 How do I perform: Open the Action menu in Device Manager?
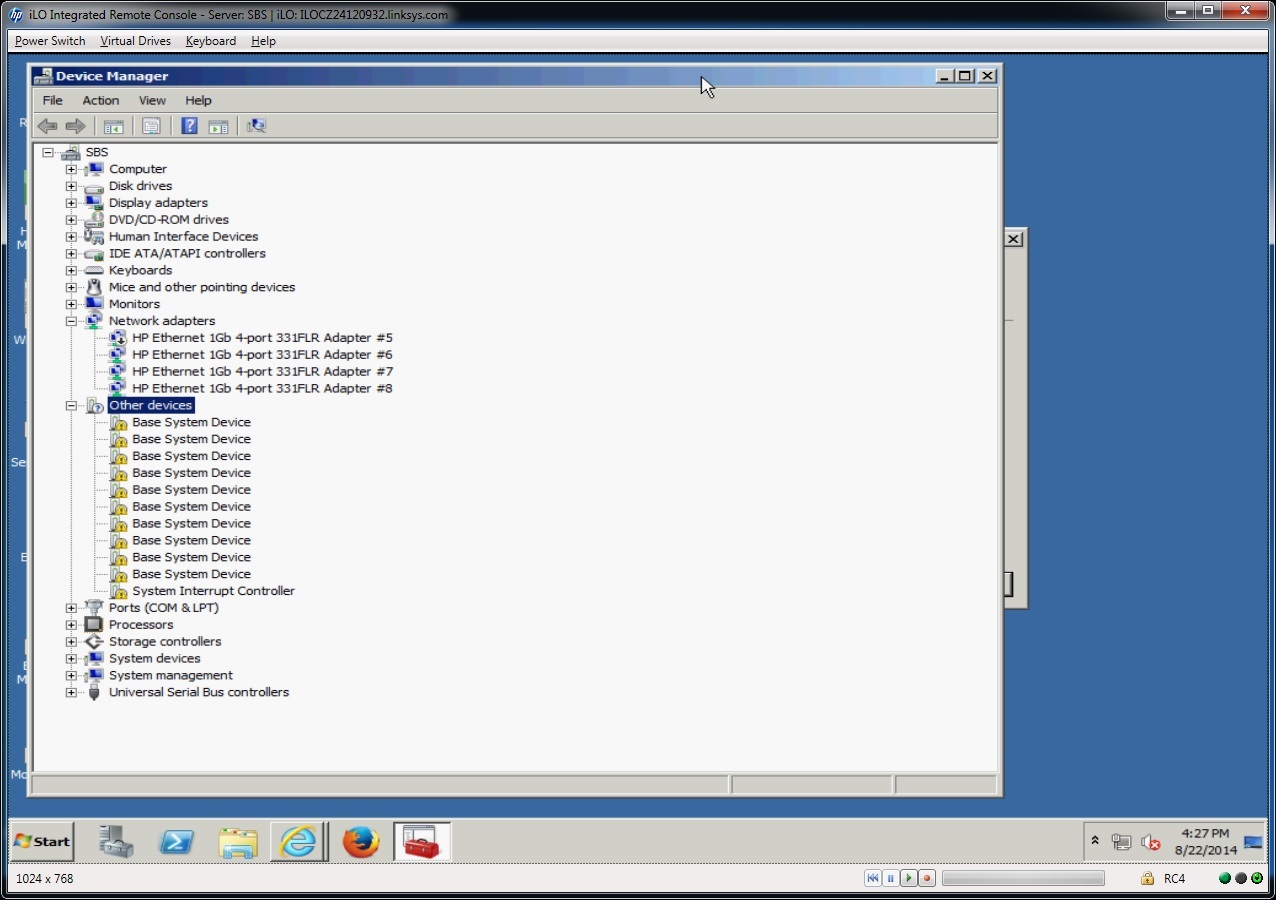pyautogui.click(x=100, y=100)
